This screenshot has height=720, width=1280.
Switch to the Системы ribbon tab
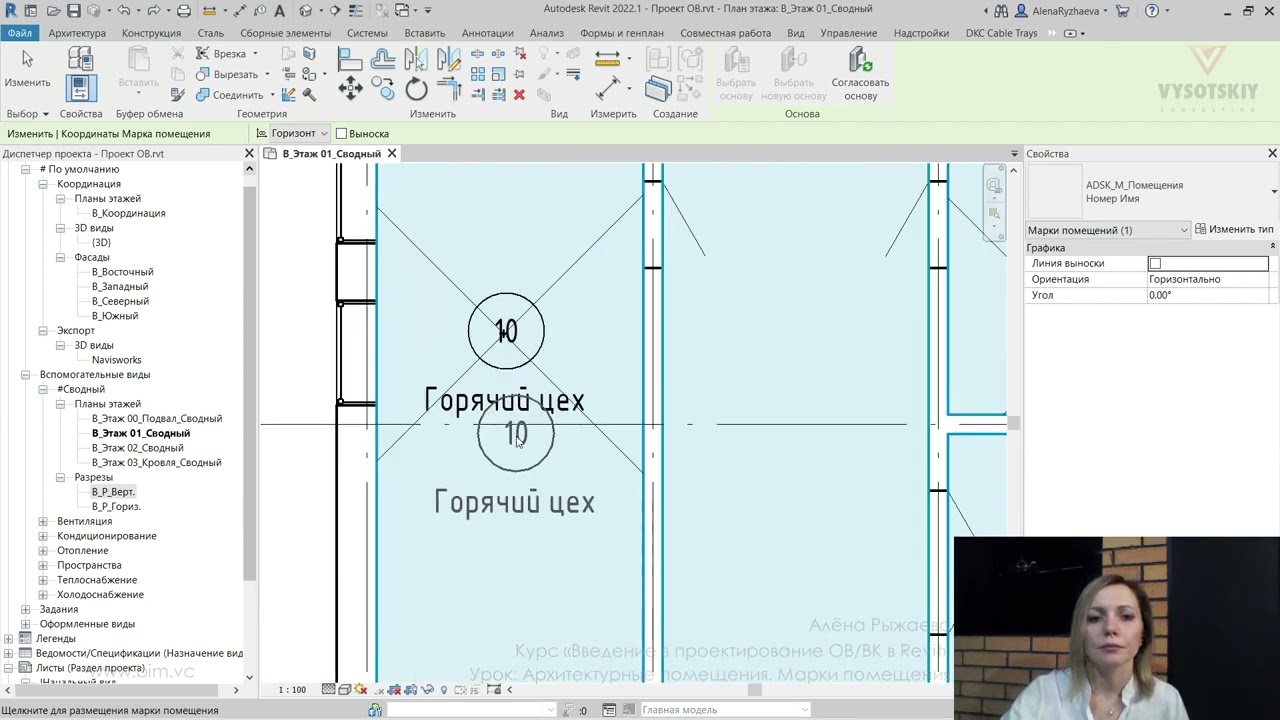coord(367,33)
